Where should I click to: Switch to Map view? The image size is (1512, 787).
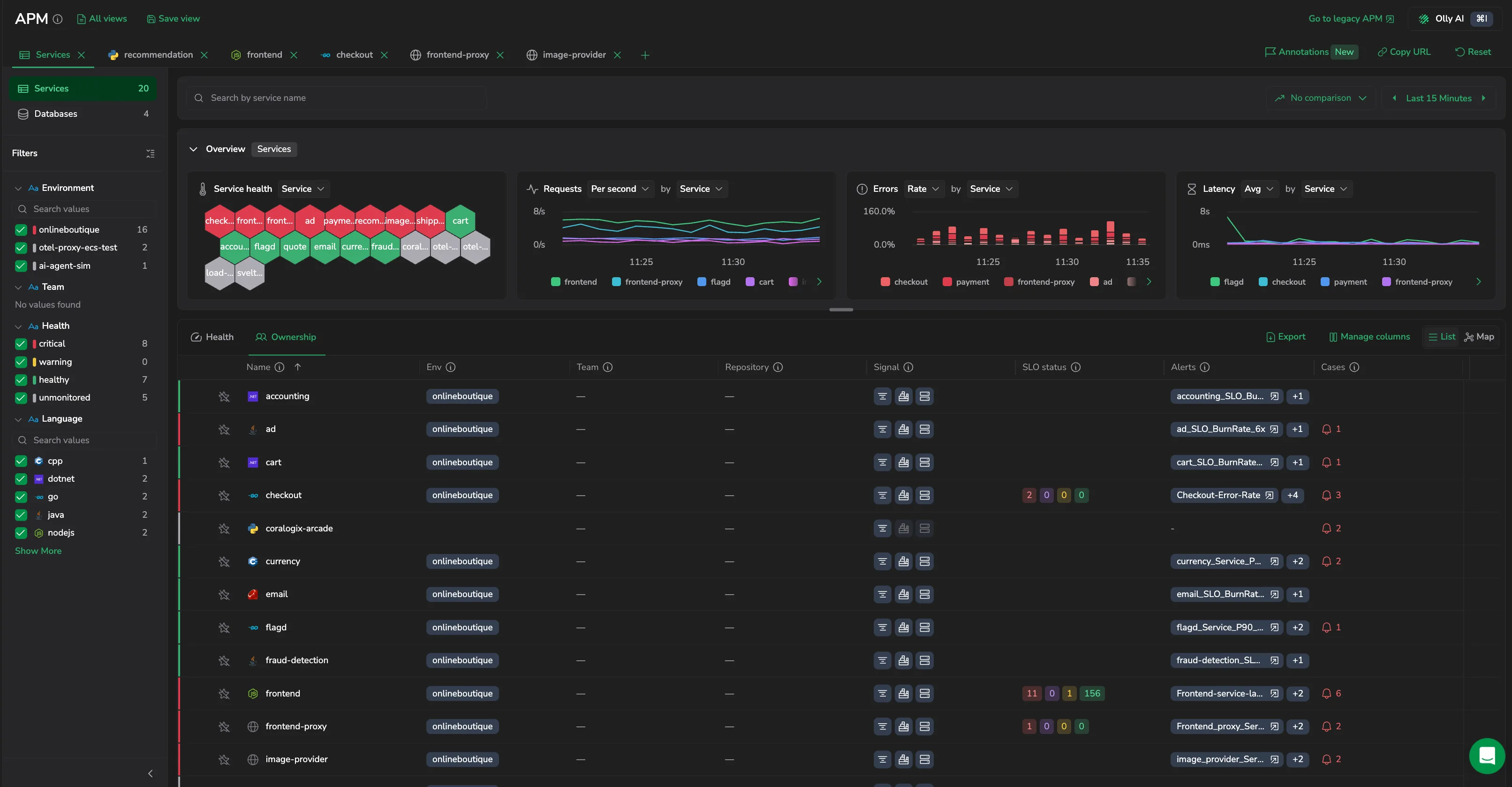pyautogui.click(x=1479, y=337)
